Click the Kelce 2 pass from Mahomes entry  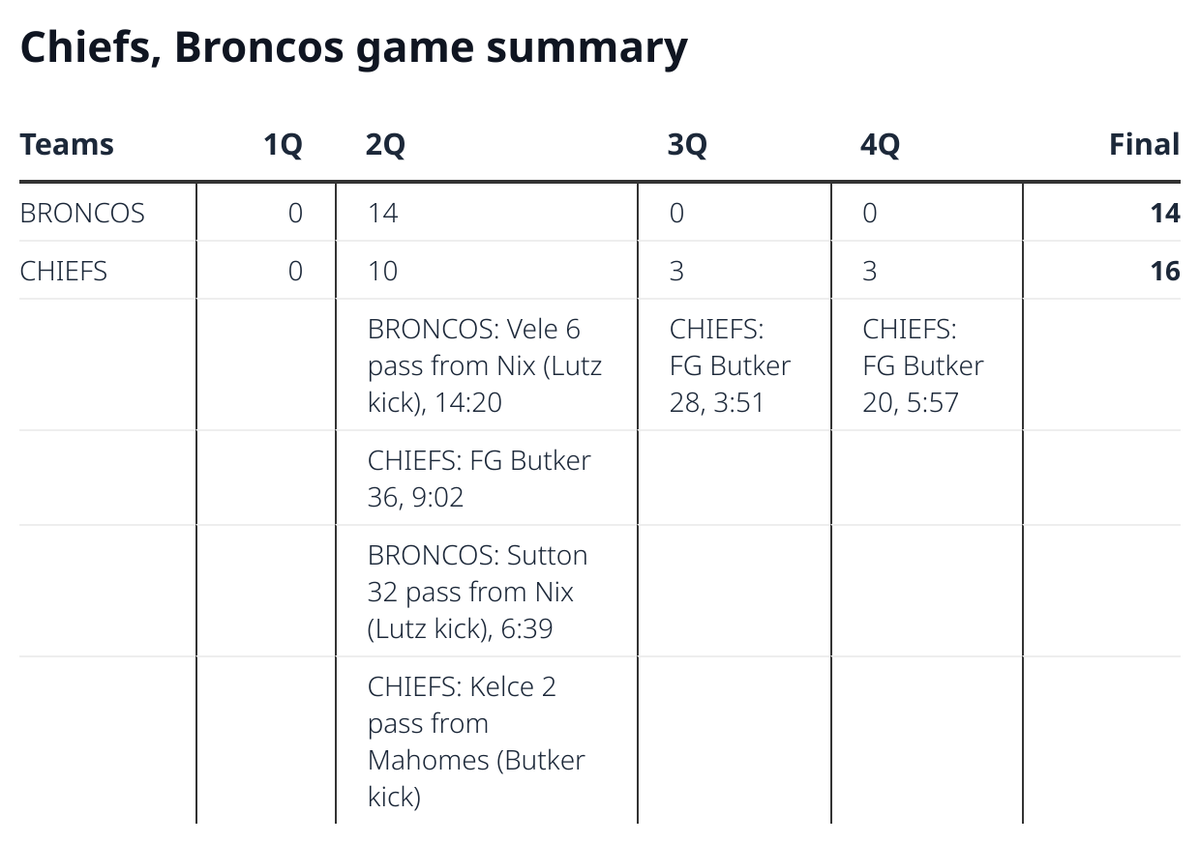(x=475, y=742)
